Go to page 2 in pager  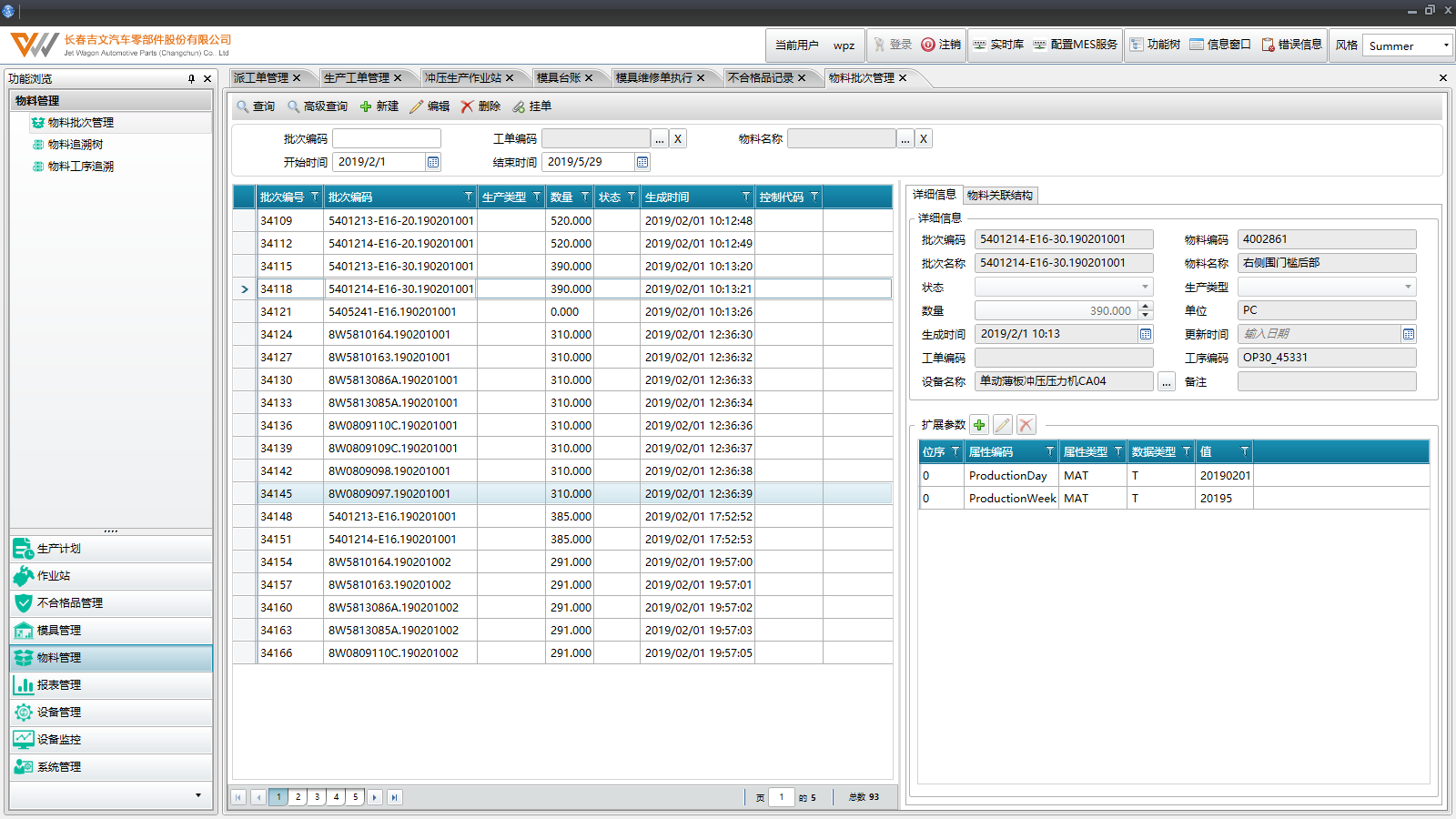click(298, 797)
